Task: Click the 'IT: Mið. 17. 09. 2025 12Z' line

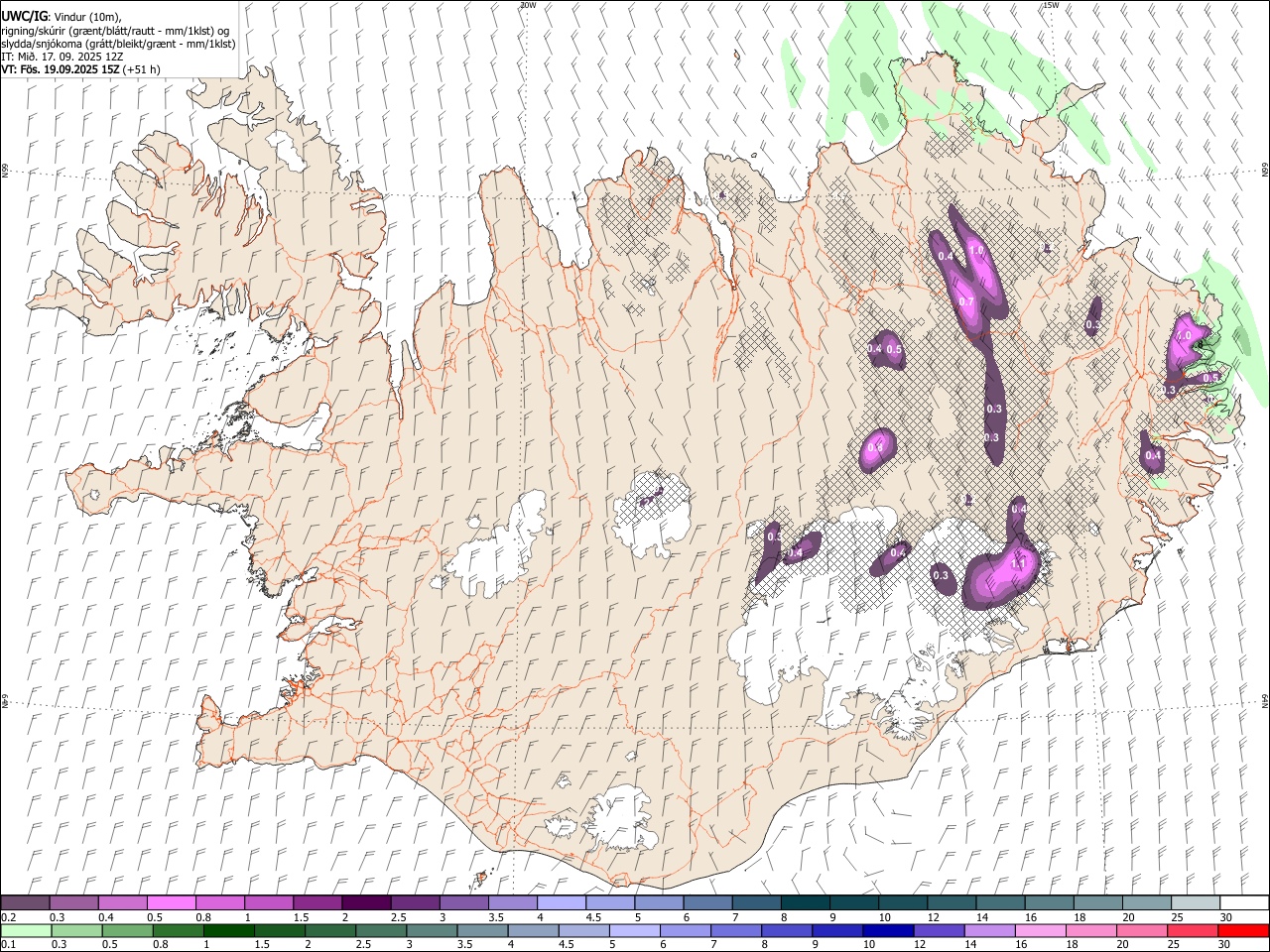Action: (x=63, y=57)
